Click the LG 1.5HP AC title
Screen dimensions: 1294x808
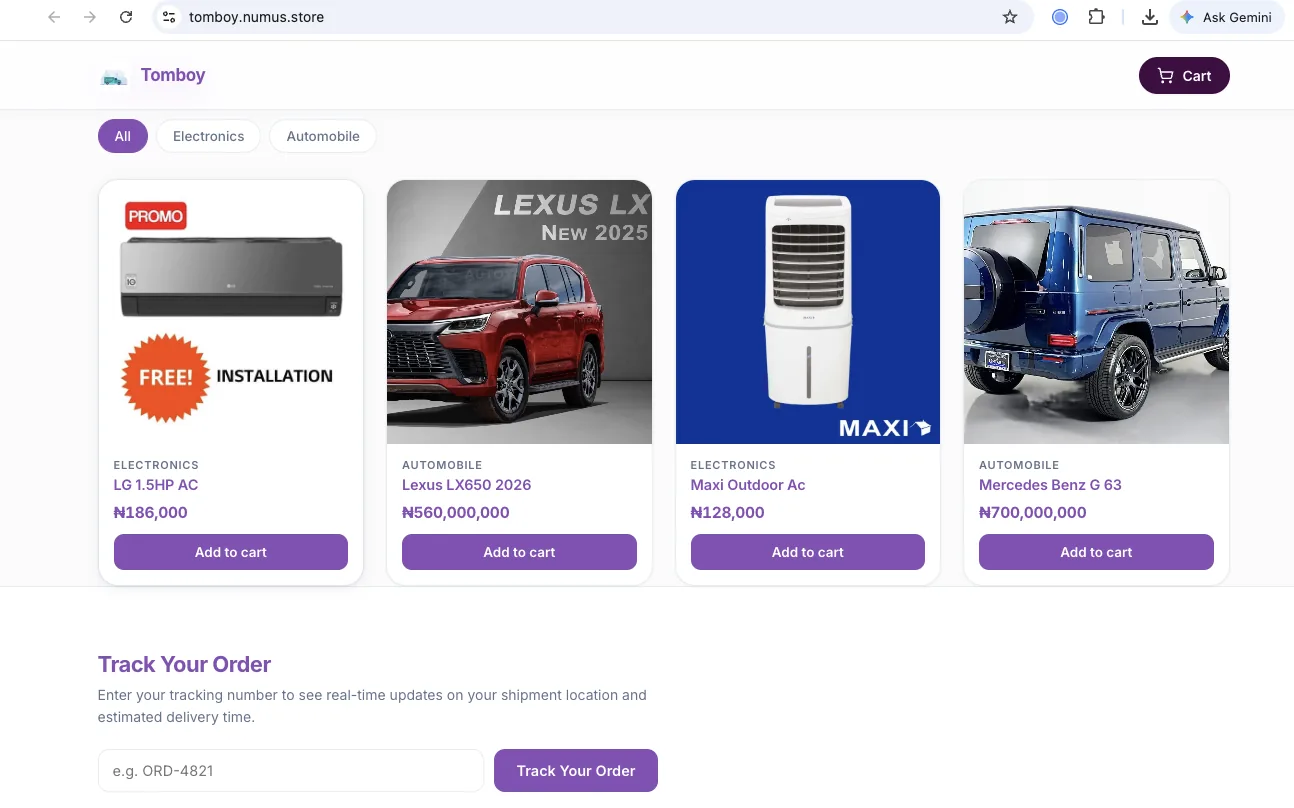coord(156,485)
